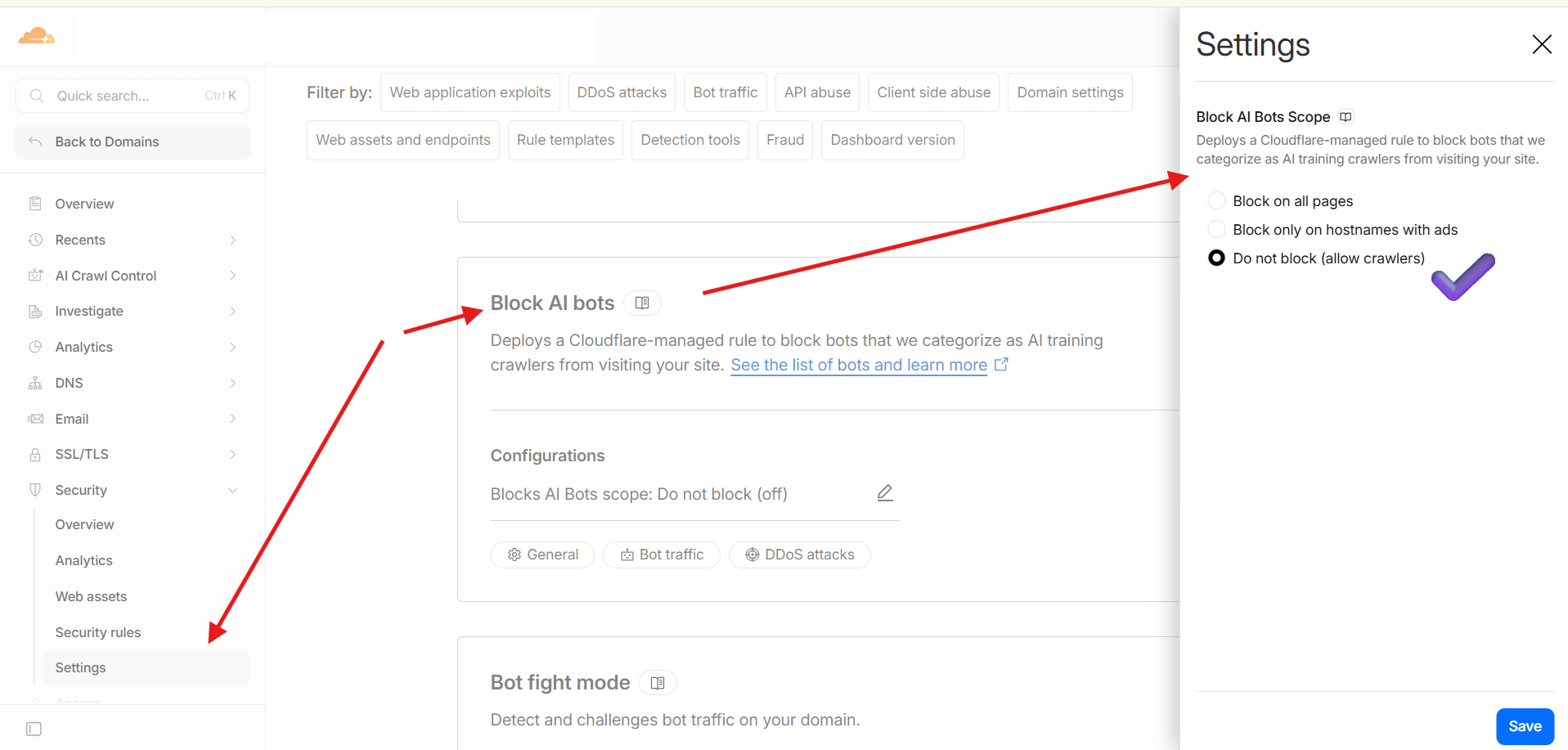Filter by Web assets and endpoints

[x=403, y=140]
